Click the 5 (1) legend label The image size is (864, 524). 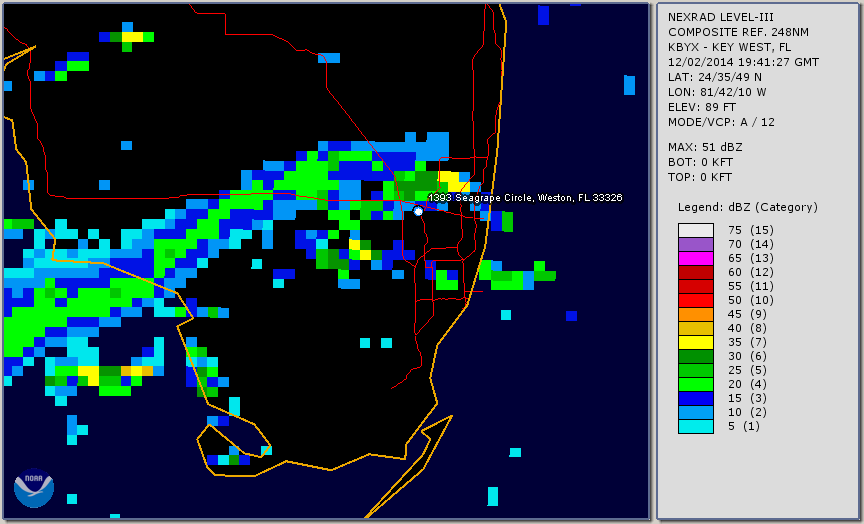pos(743,426)
